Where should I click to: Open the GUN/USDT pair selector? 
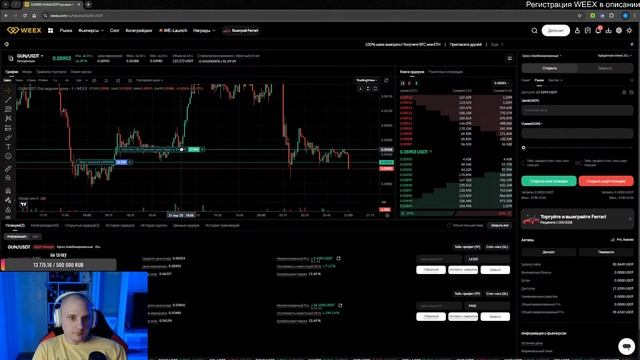30,56
